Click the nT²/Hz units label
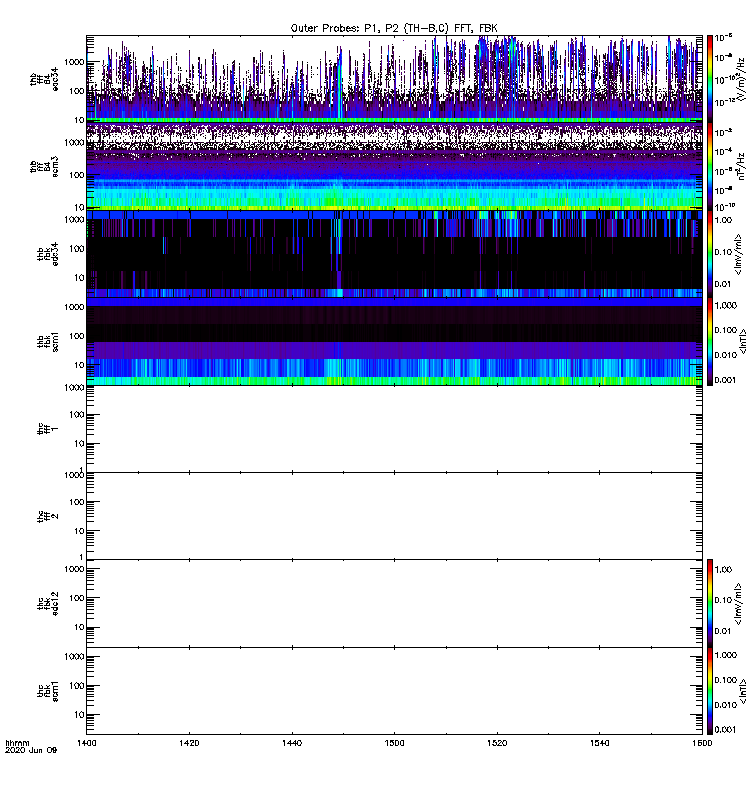 click(x=741, y=166)
